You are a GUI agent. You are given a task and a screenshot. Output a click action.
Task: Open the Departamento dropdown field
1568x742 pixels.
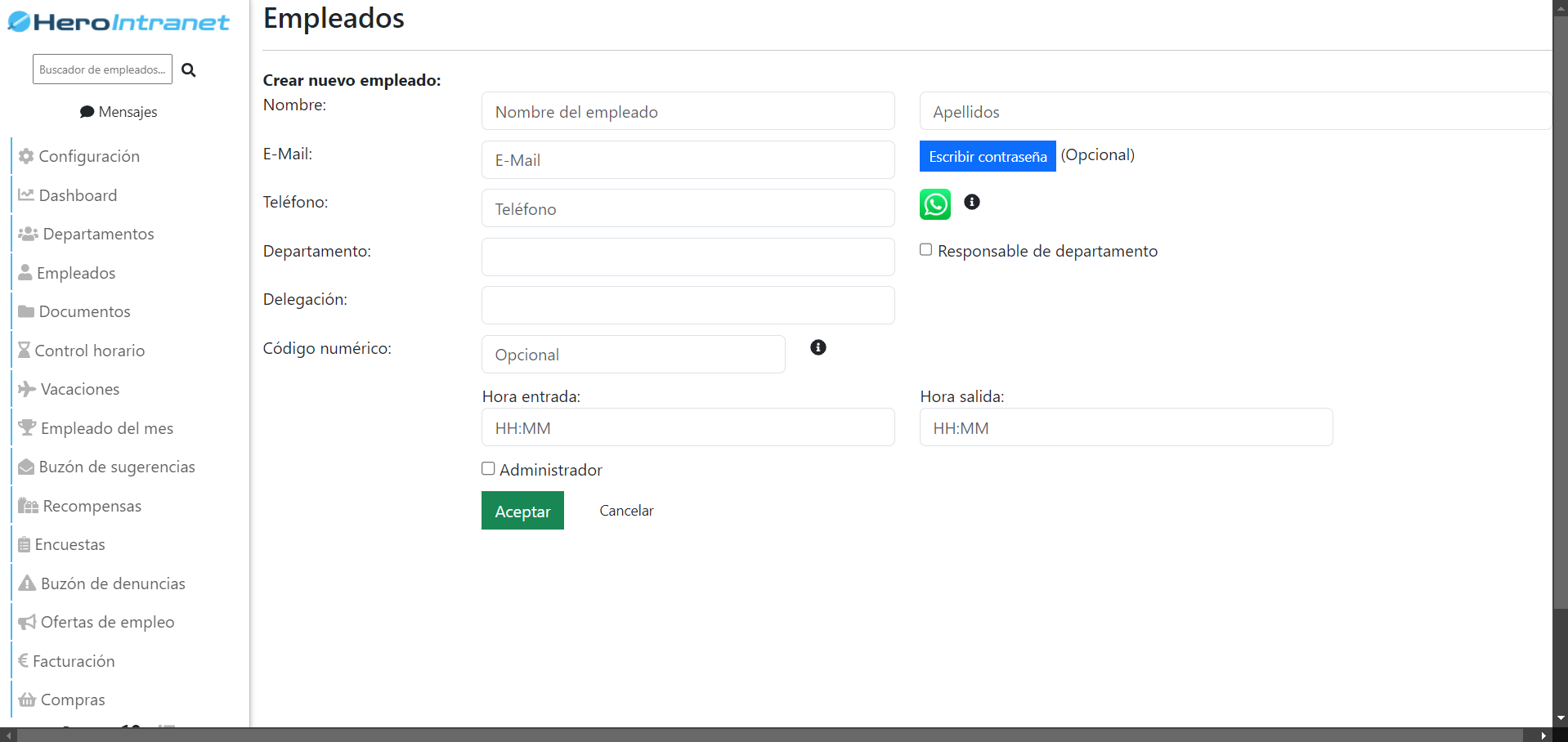688,257
